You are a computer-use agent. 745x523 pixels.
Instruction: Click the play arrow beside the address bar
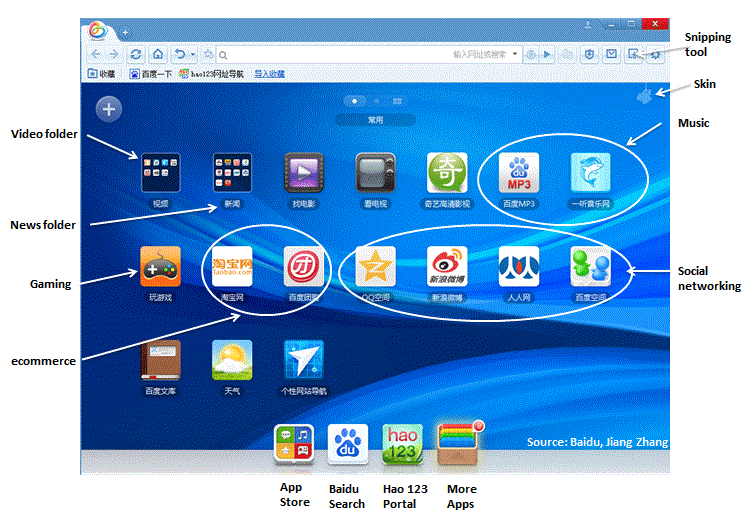(547, 55)
